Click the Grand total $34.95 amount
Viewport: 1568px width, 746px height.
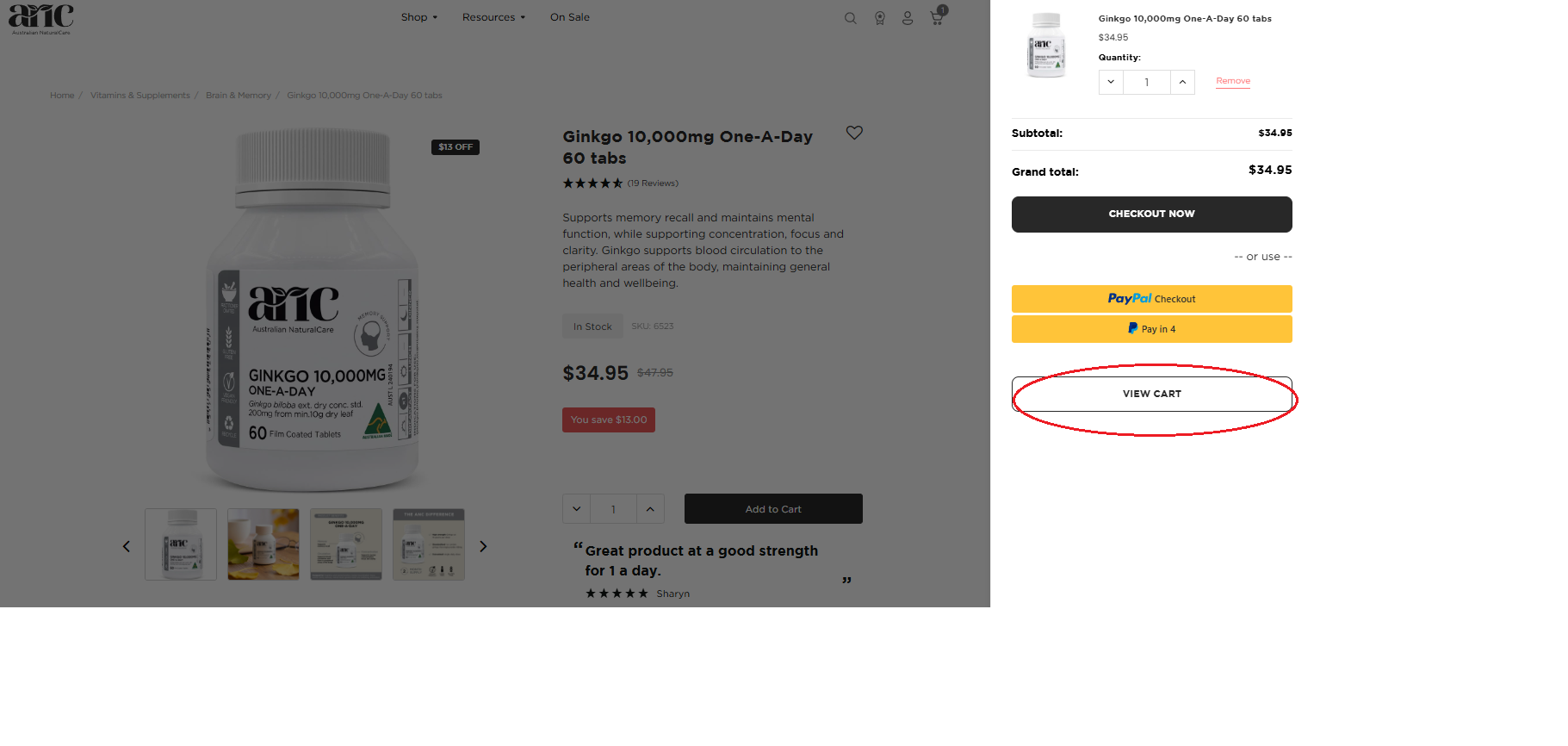coord(1270,170)
